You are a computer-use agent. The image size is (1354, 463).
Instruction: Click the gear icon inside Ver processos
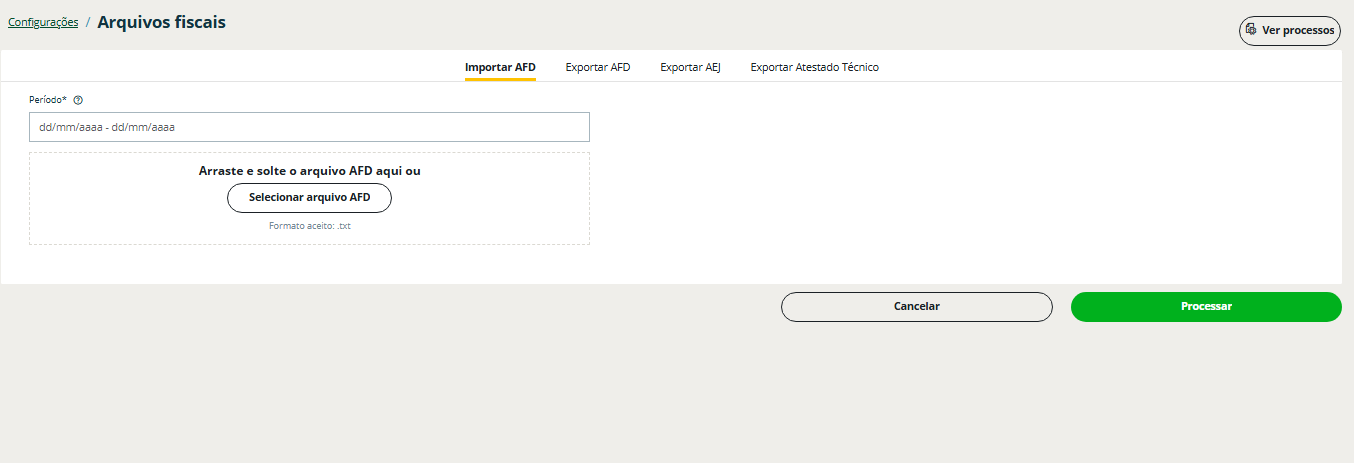1251,30
